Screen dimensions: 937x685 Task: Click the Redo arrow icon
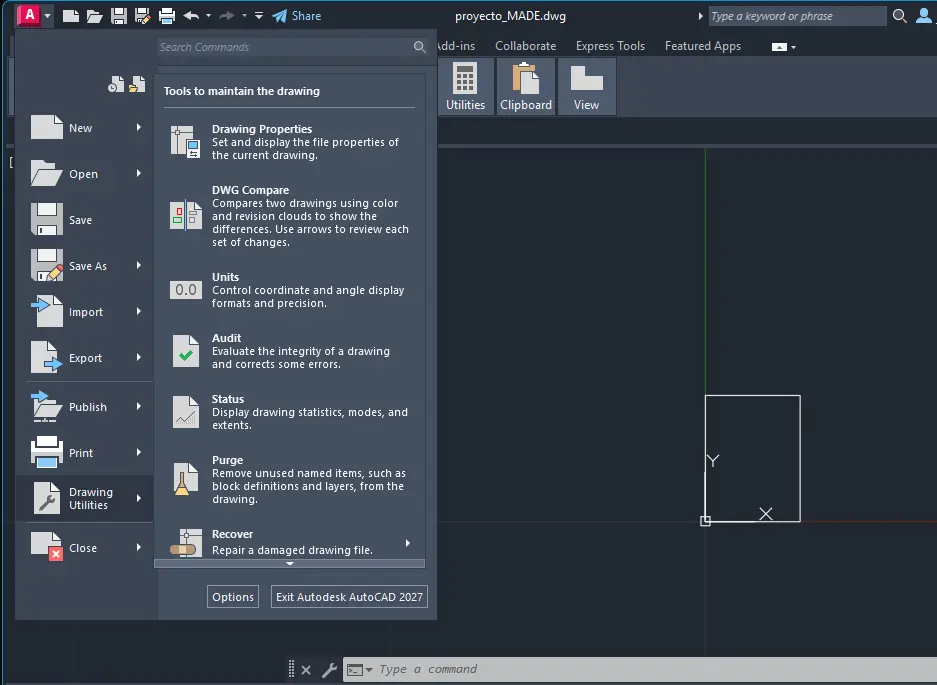(226, 16)
